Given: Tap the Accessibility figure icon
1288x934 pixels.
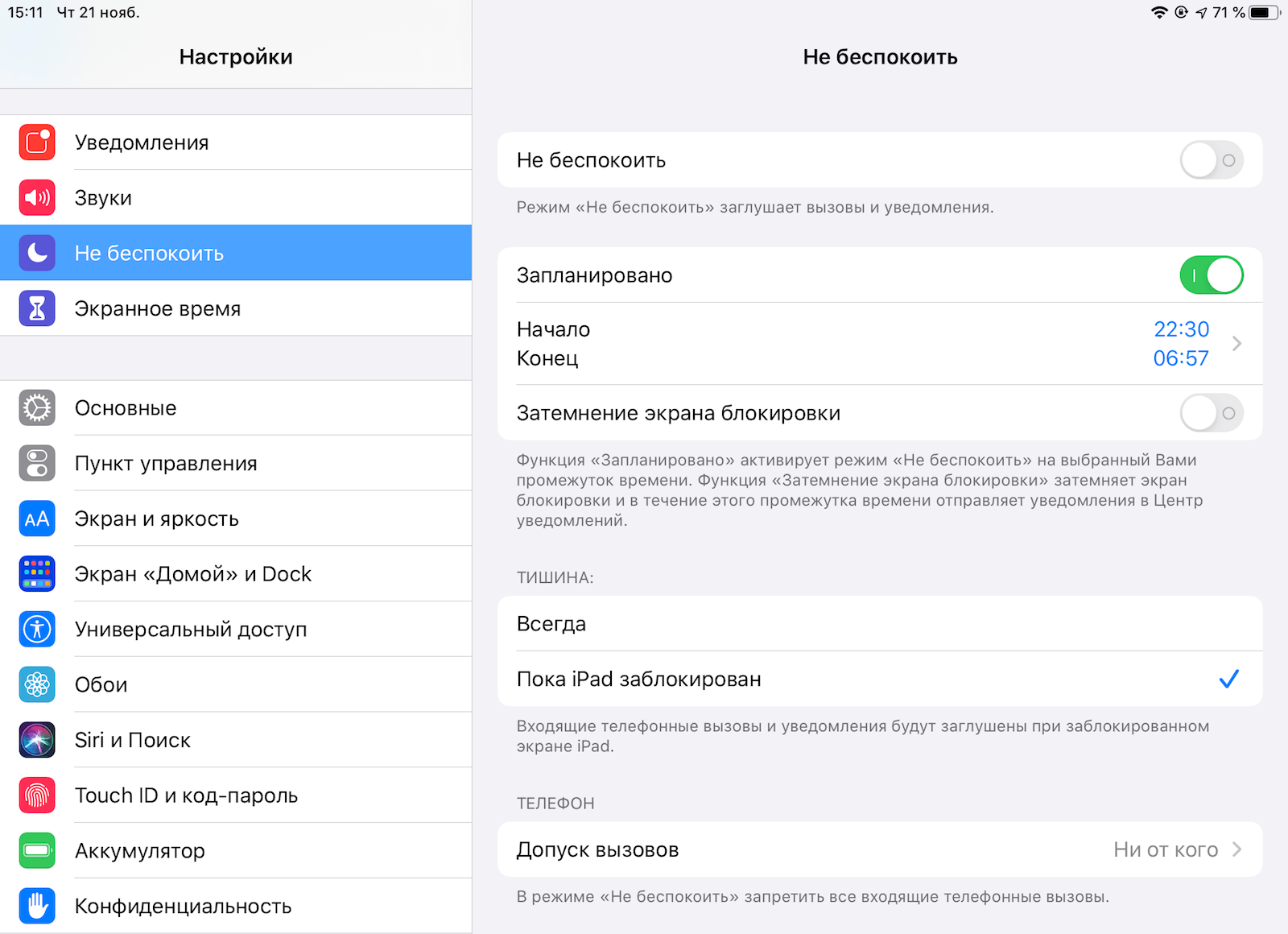Looking at the screenshot, I should pos(37,630).
